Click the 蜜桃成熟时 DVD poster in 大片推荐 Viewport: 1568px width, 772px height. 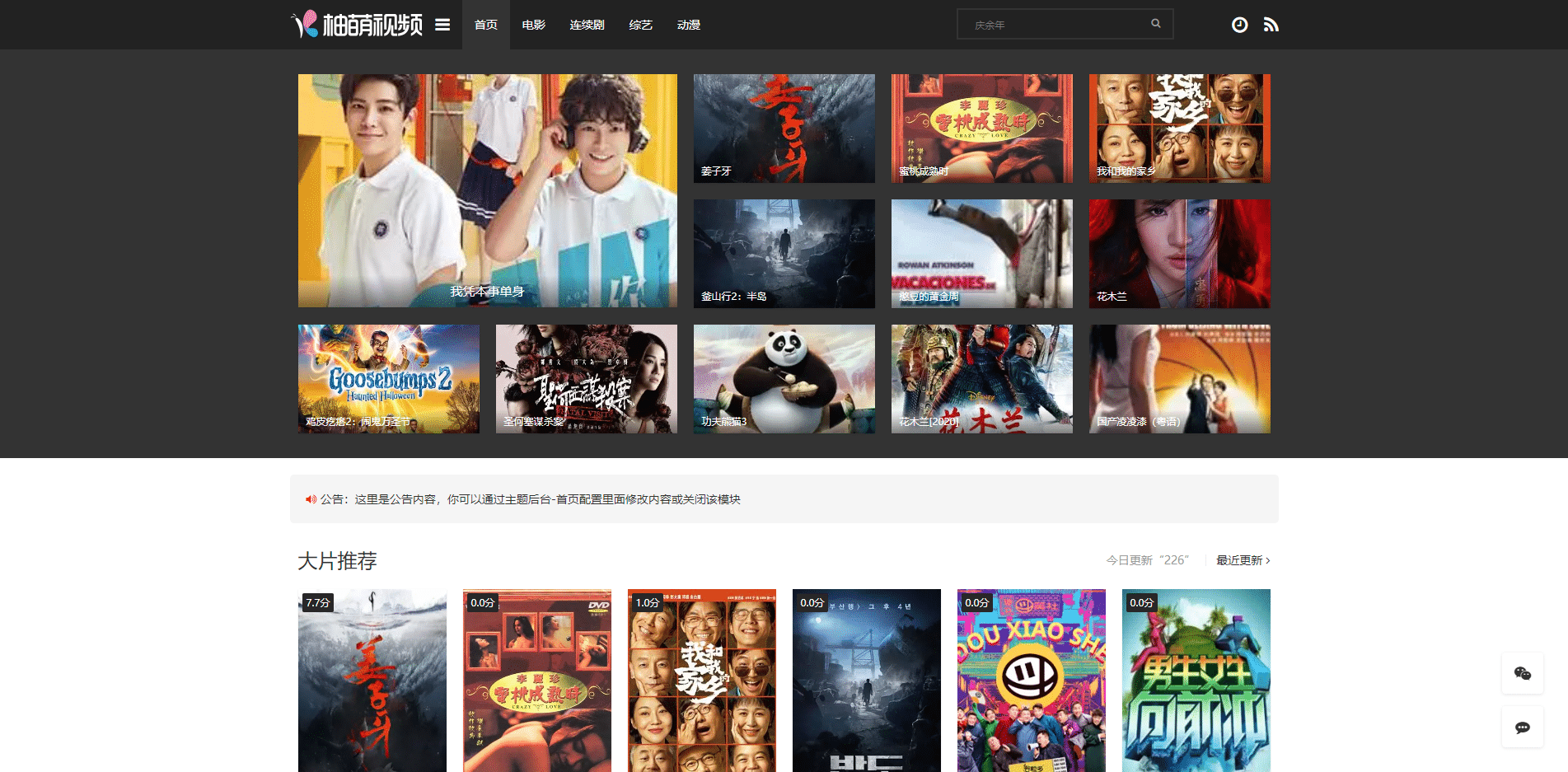[x=537, y=681]
